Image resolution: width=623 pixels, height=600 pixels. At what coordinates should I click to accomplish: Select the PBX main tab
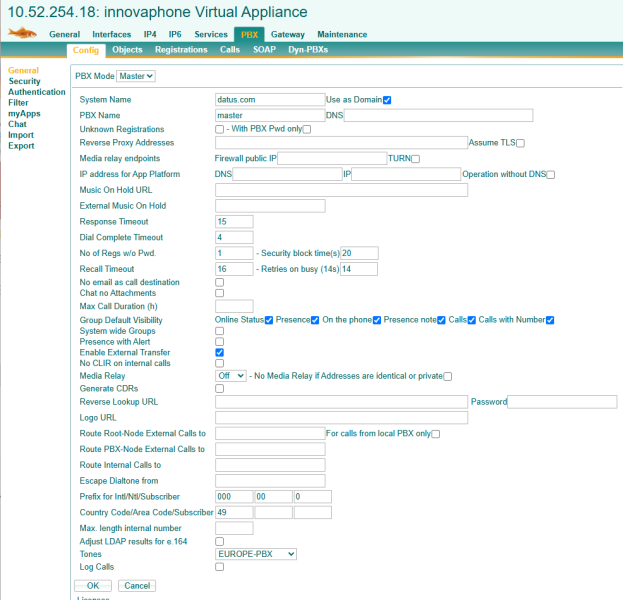[249, 35]
